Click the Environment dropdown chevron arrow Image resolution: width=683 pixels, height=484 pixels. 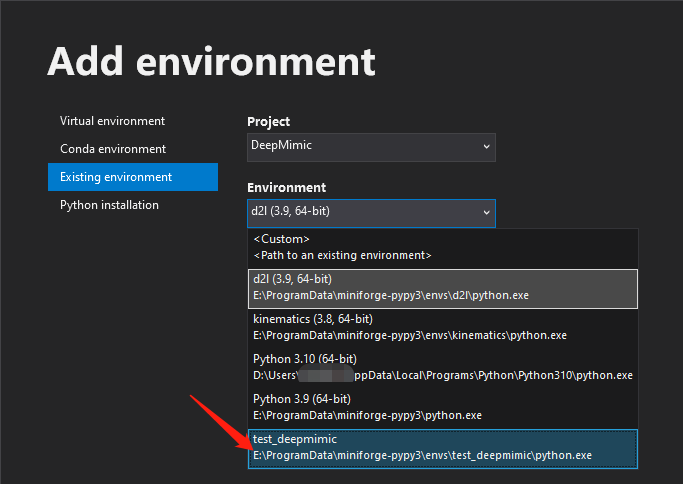pyautogui.click(x=486, y=213)
